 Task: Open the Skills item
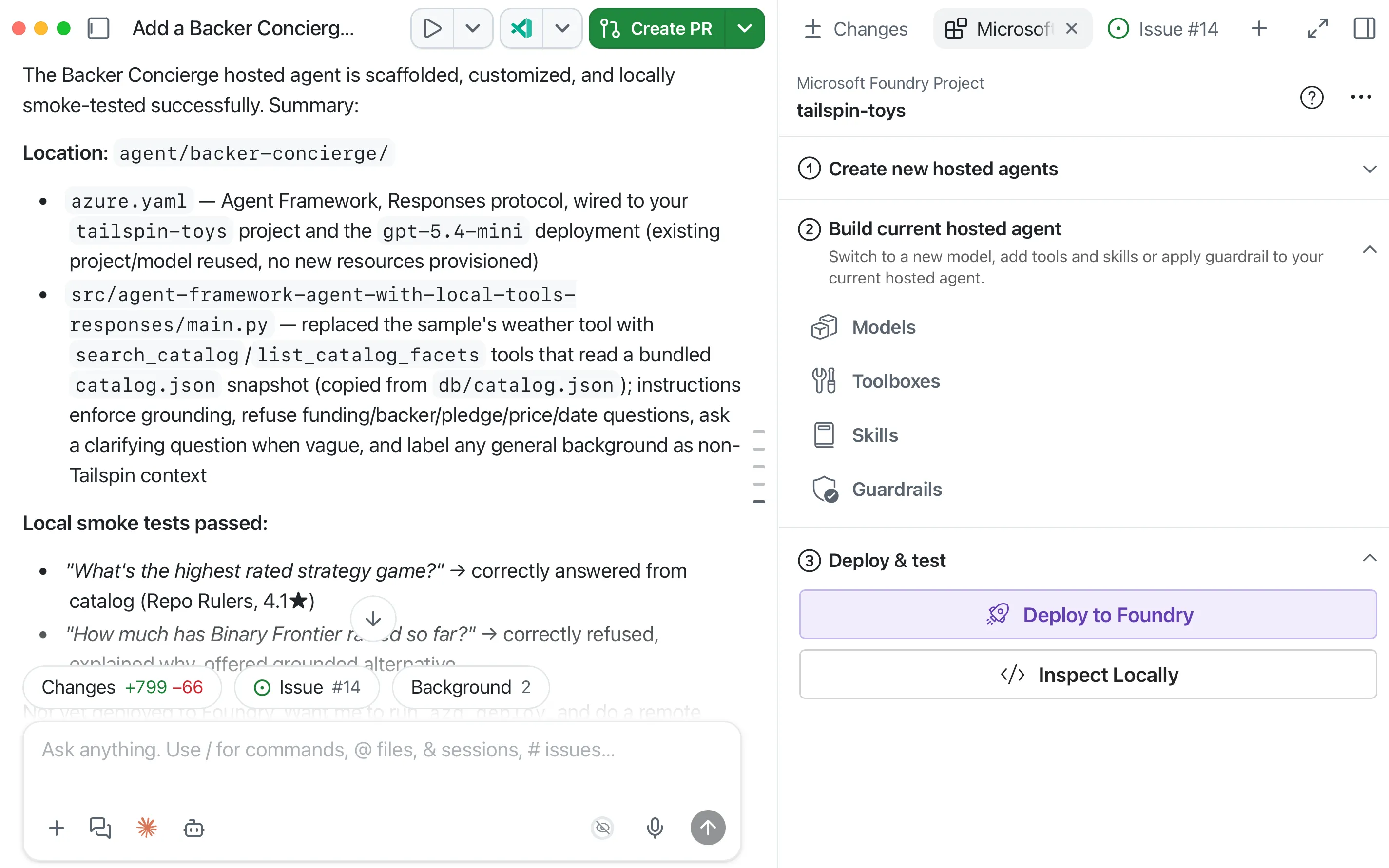coord(855,435)
